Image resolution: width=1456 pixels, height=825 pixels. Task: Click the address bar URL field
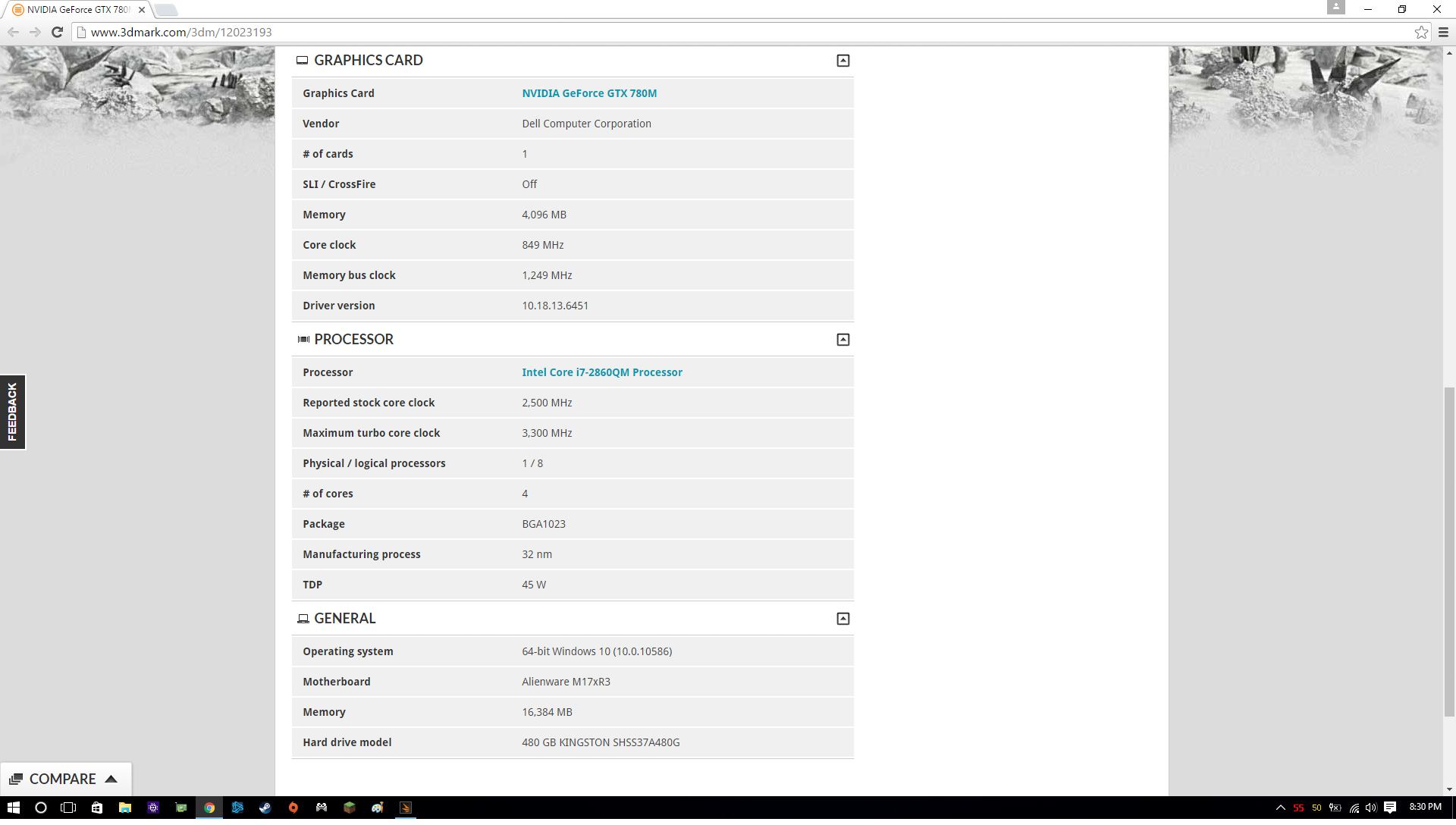coord(743,32)
